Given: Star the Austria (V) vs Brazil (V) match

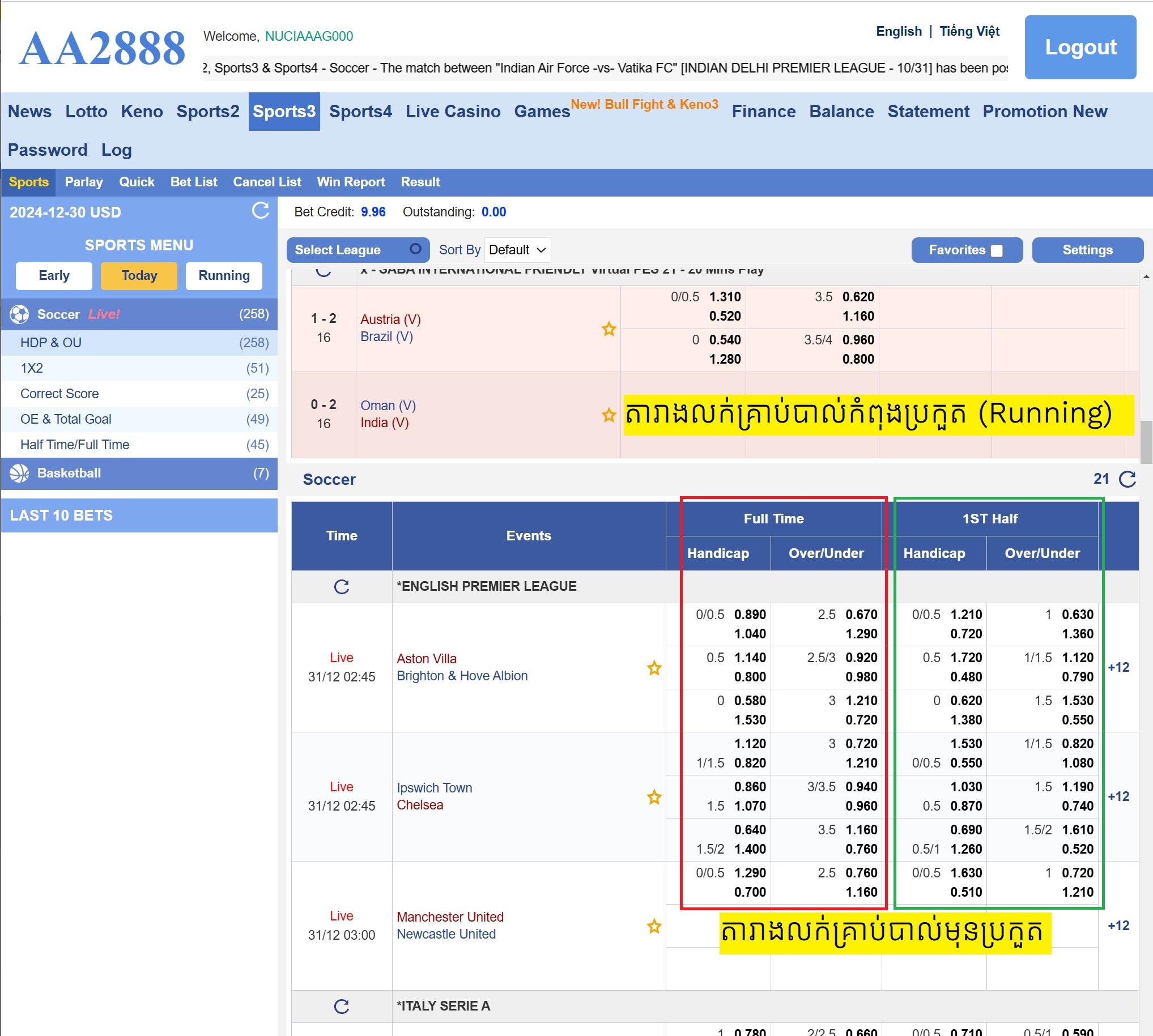Looking at the screenshot, I should coord(609,329).
